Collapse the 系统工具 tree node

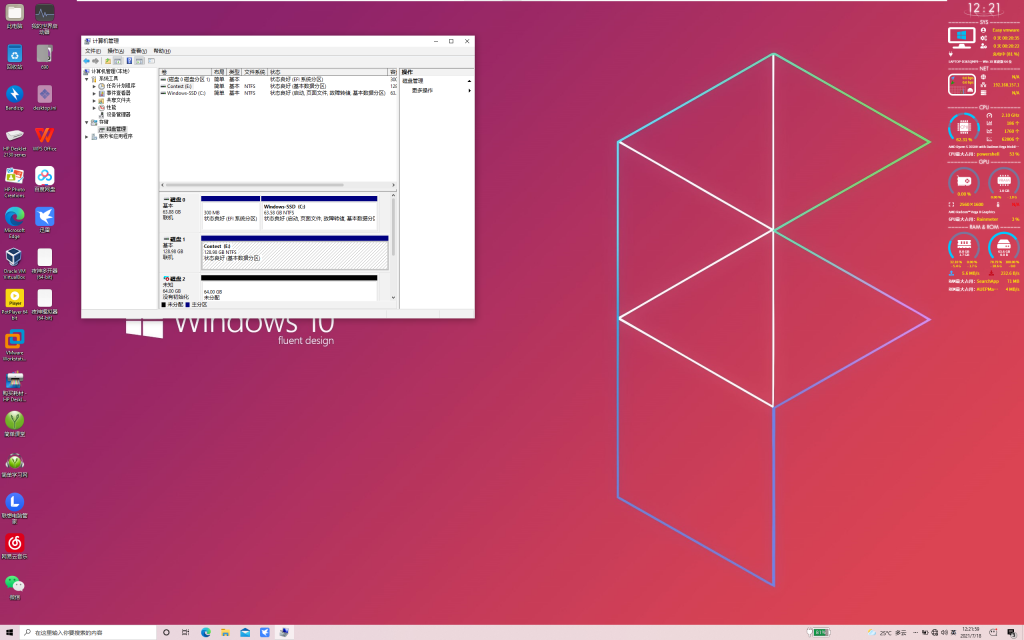click(x=87, y=78)
